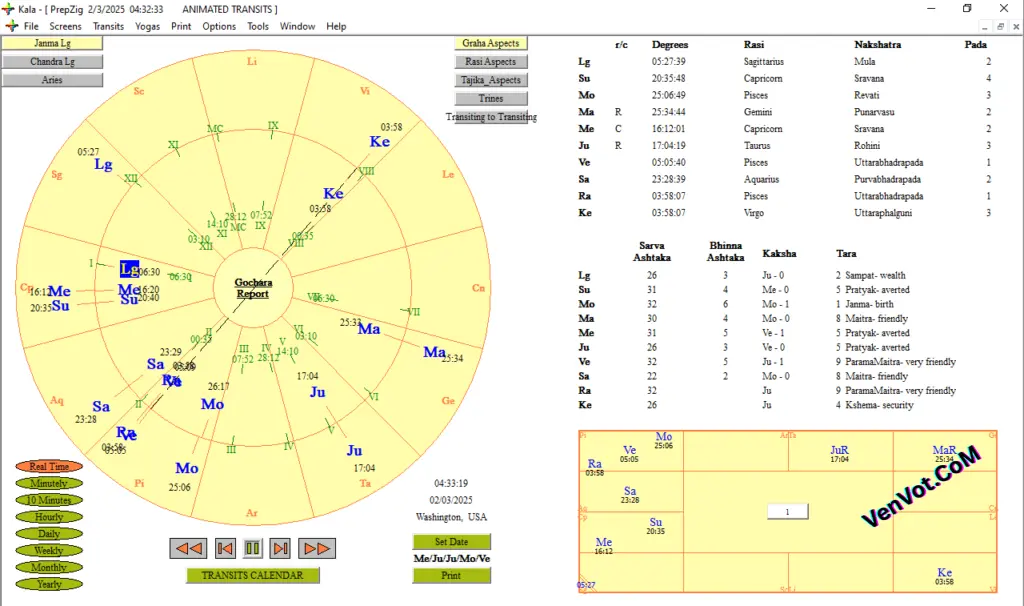Image resolution: width=1024 pixels, height=606 pixels.
Task: Click the step forward playback button
Action: point(280,549)
